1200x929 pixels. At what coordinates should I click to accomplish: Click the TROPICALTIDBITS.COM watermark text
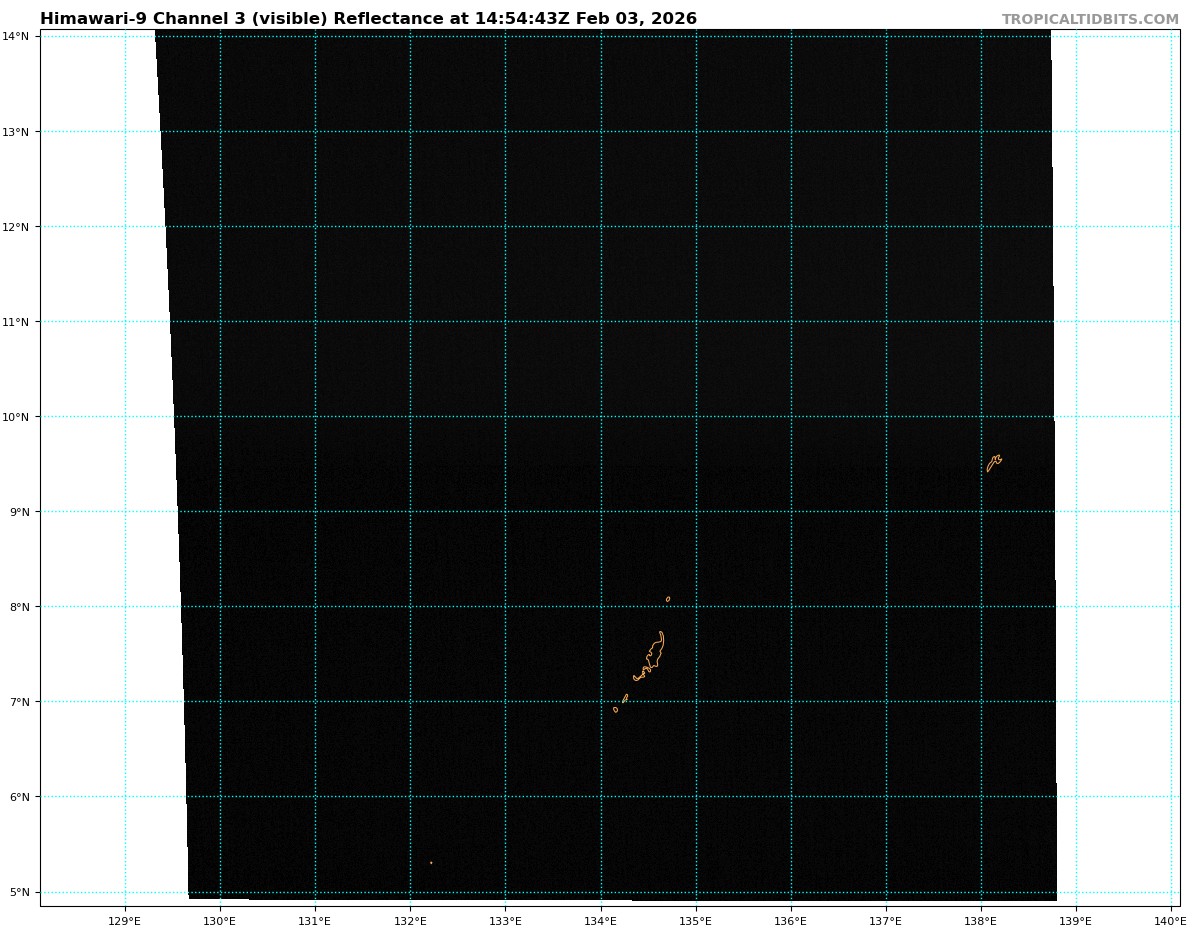pyautogui.click(x=1090, y=20)
